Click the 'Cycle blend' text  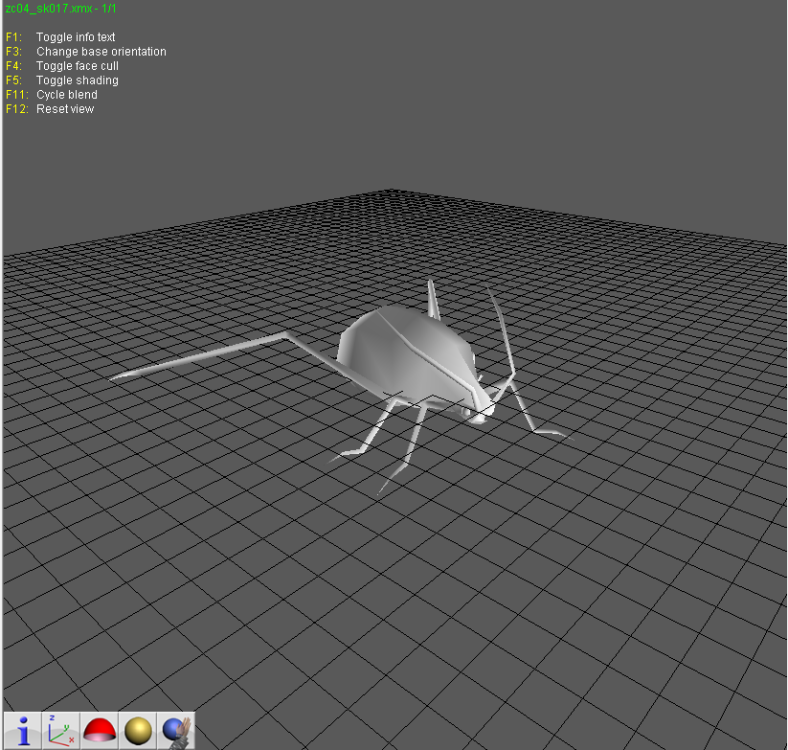point(67,95)
